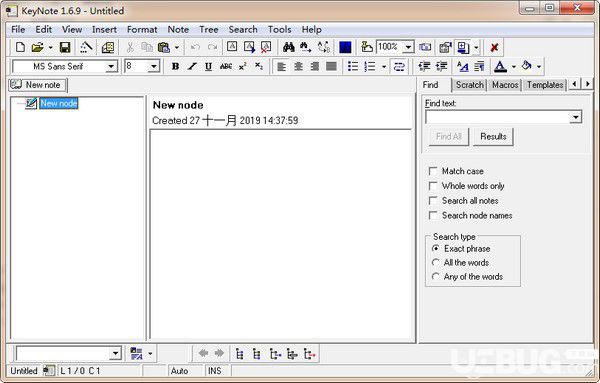Toggle word wrap icon
The image size is (600, 383).
pos(399,67)
